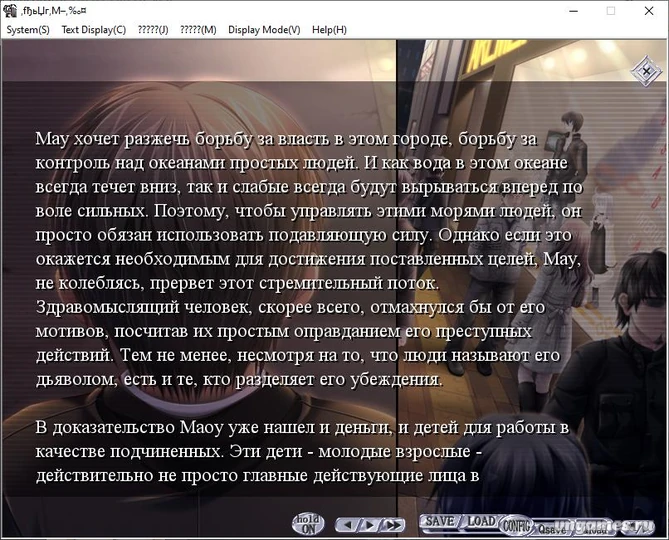
Task: Minimize the game window
Action: point(573,11)
